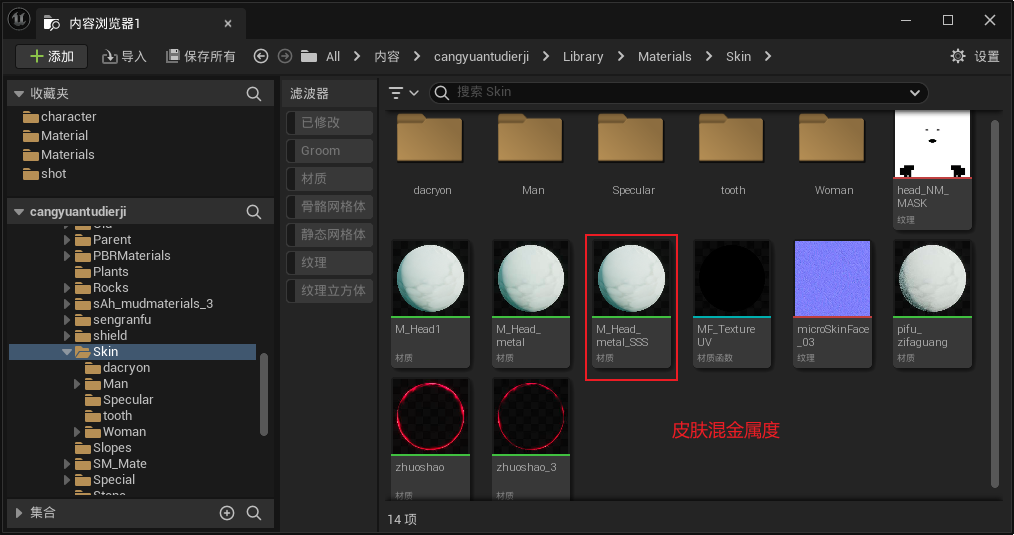The width and height of the screenshot is (1014, 535).
Task: Toggle the 已修改 (modified) filter
Action: [x=326, y=123]
